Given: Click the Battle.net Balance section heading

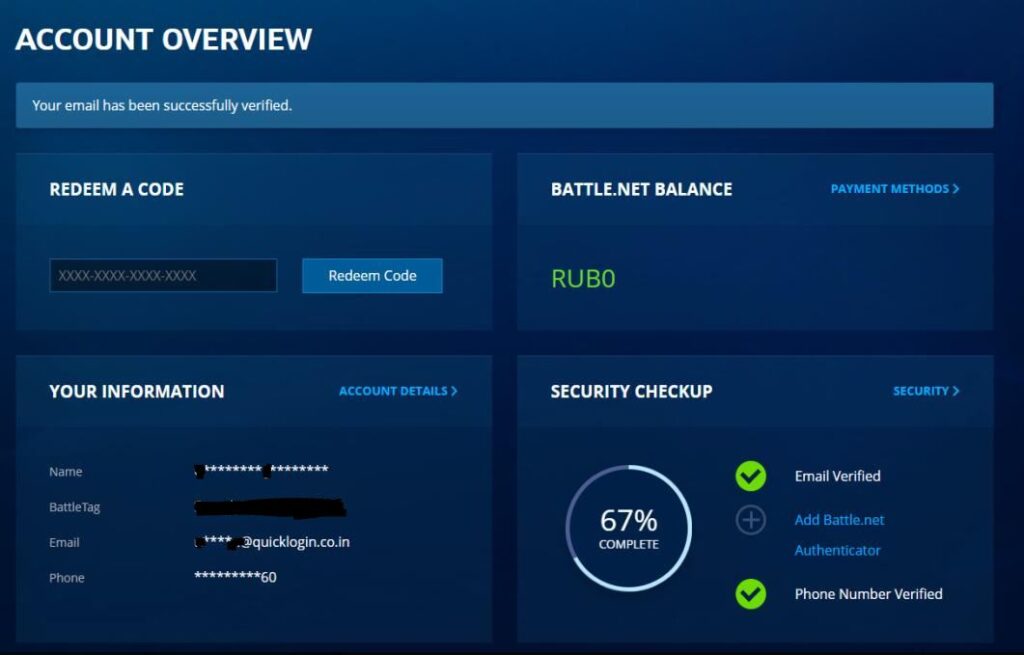Looking at the screenshot, I should pos(641,189).
